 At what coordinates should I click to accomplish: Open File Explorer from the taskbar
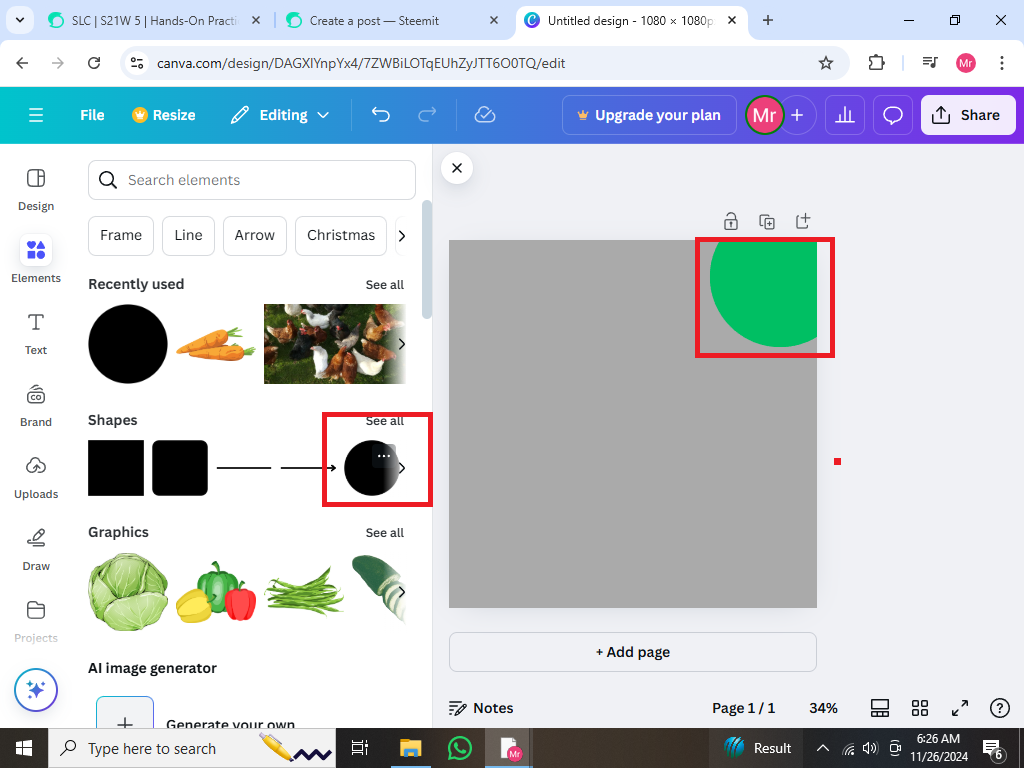point(411,748)
